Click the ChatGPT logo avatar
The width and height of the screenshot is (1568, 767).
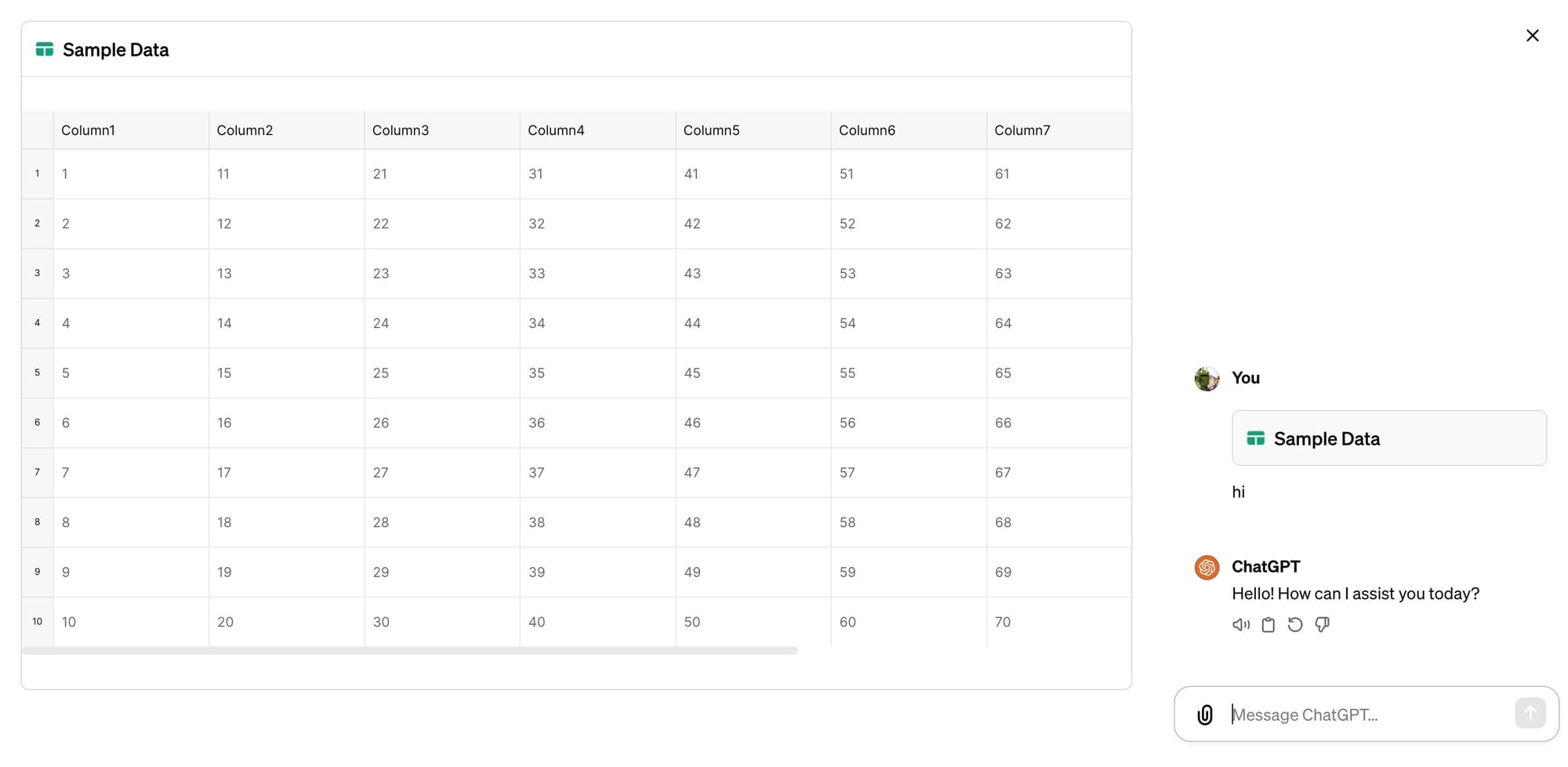click(1207, 567)
